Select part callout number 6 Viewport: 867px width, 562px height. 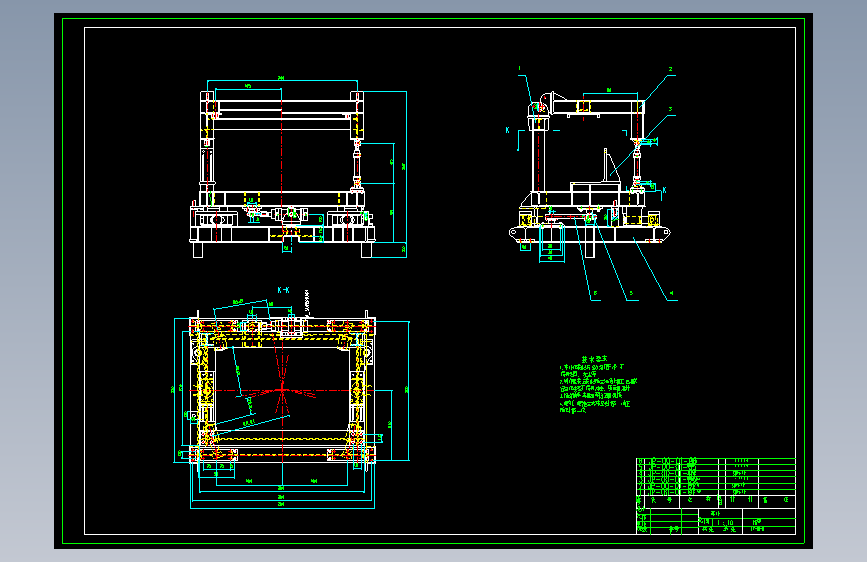pos(595,294)
